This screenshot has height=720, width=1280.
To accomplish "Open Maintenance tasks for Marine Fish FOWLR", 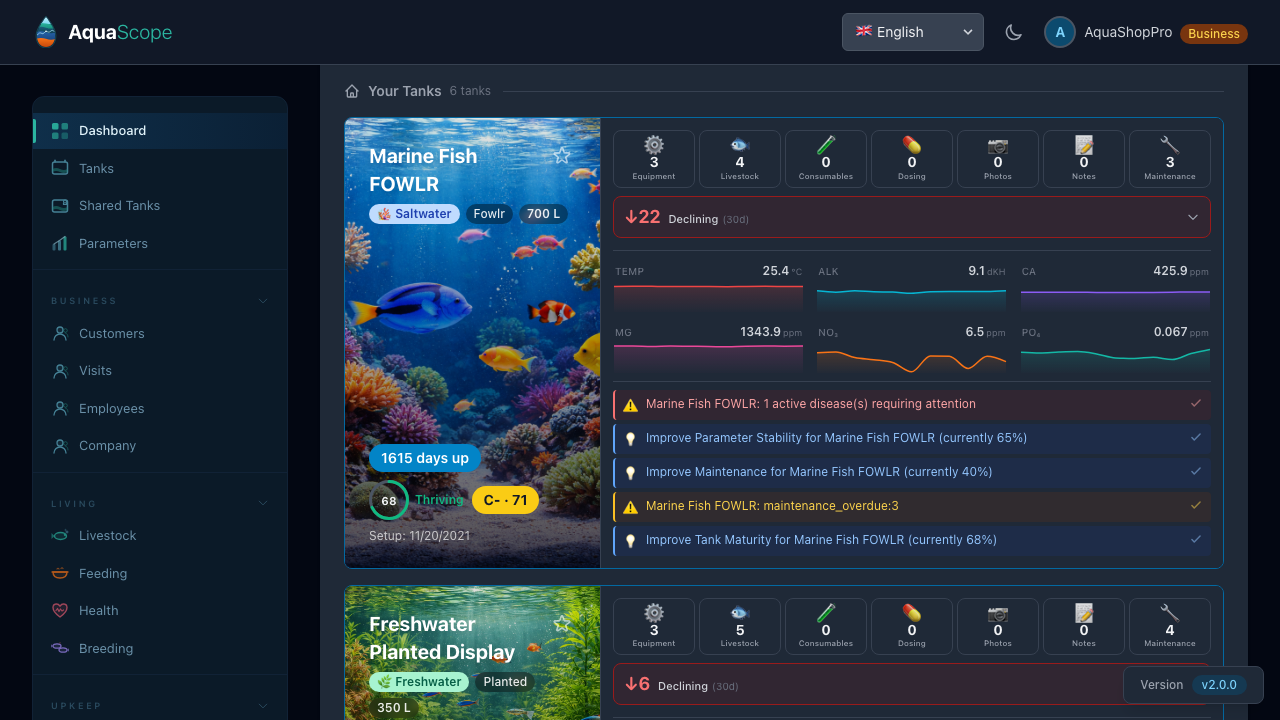I will (1169, 158).
